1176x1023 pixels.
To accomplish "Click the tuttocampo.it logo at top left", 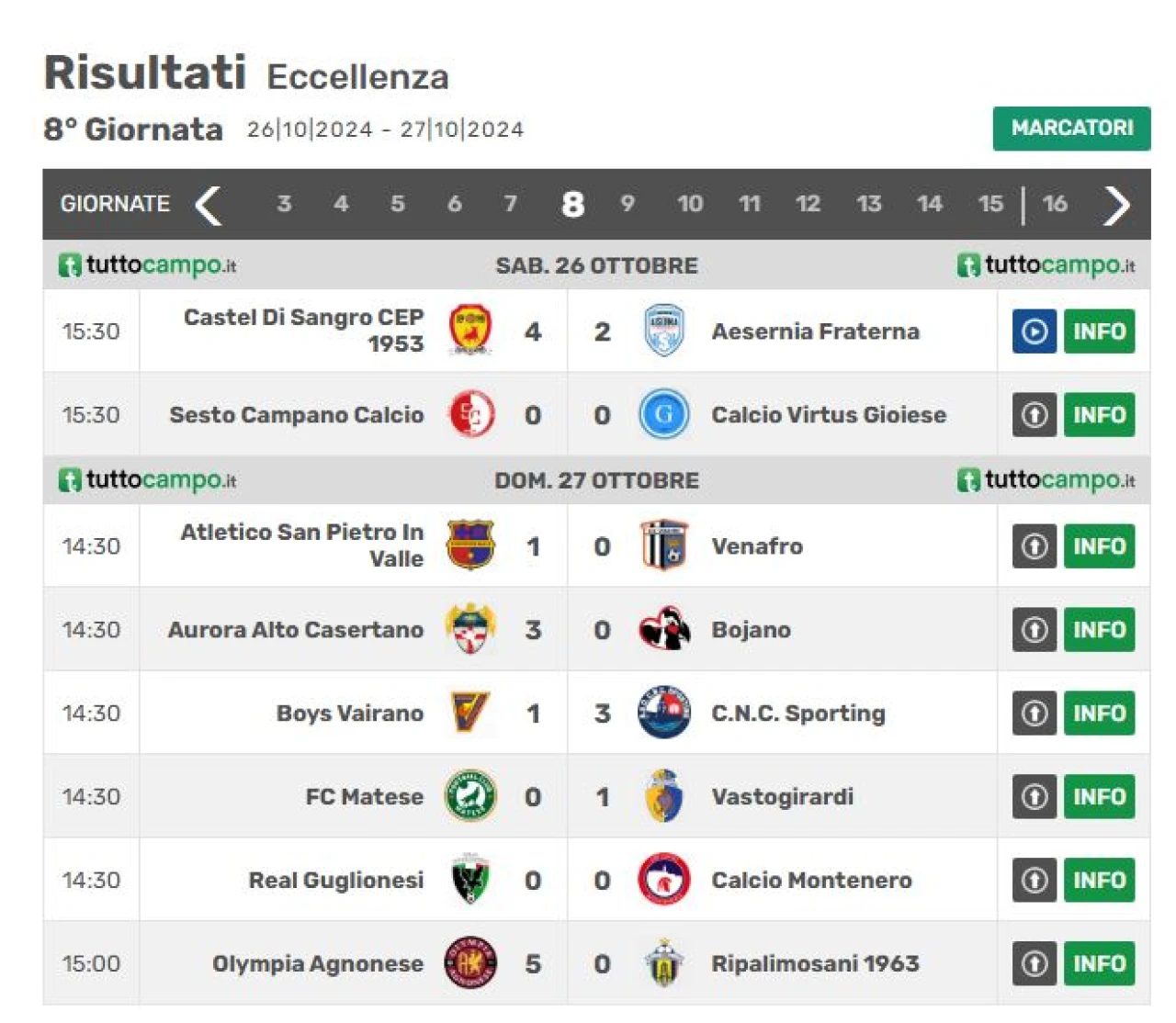I will pos(148,265).
